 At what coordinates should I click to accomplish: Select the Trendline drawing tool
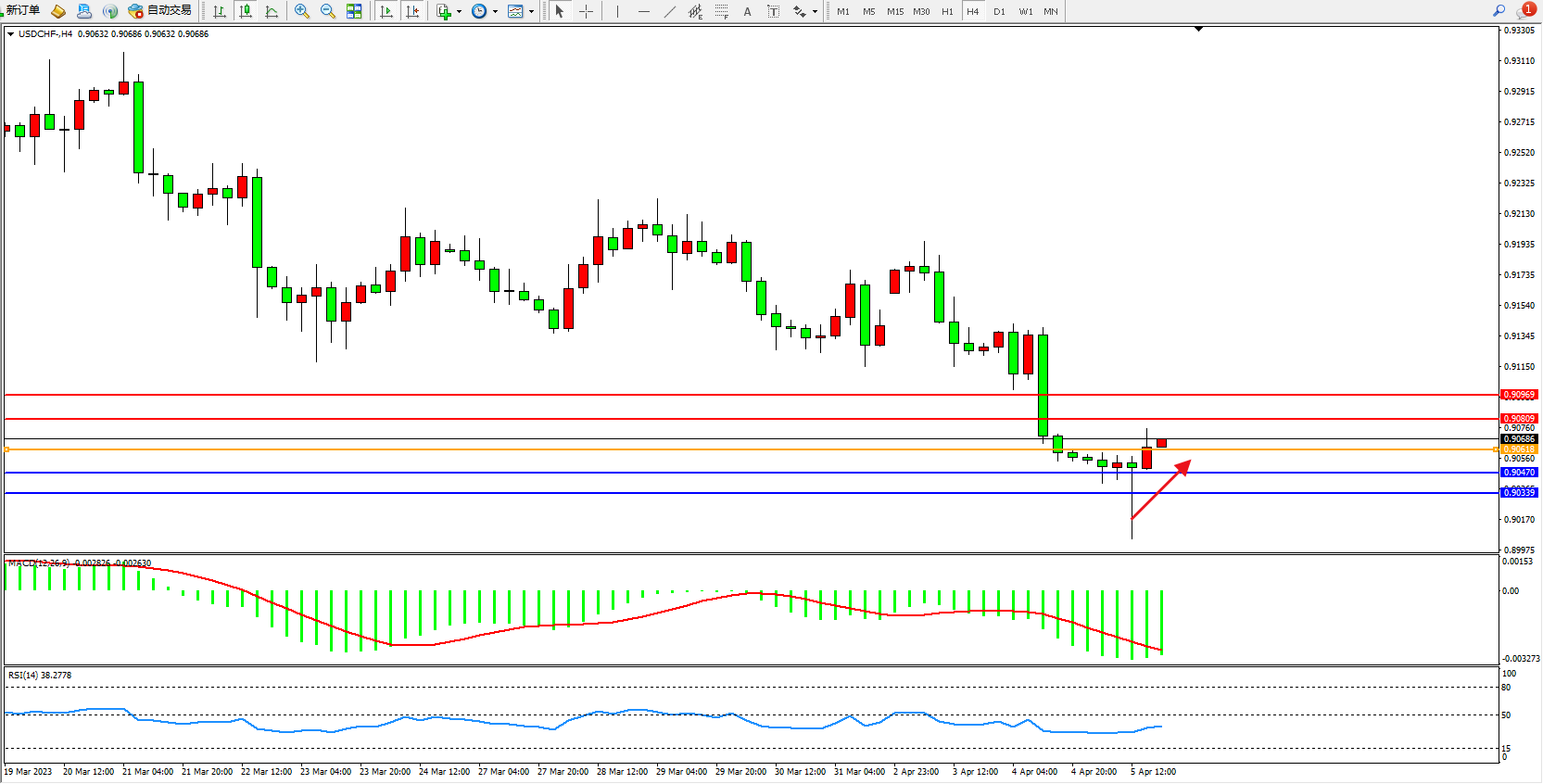[669, 11]
